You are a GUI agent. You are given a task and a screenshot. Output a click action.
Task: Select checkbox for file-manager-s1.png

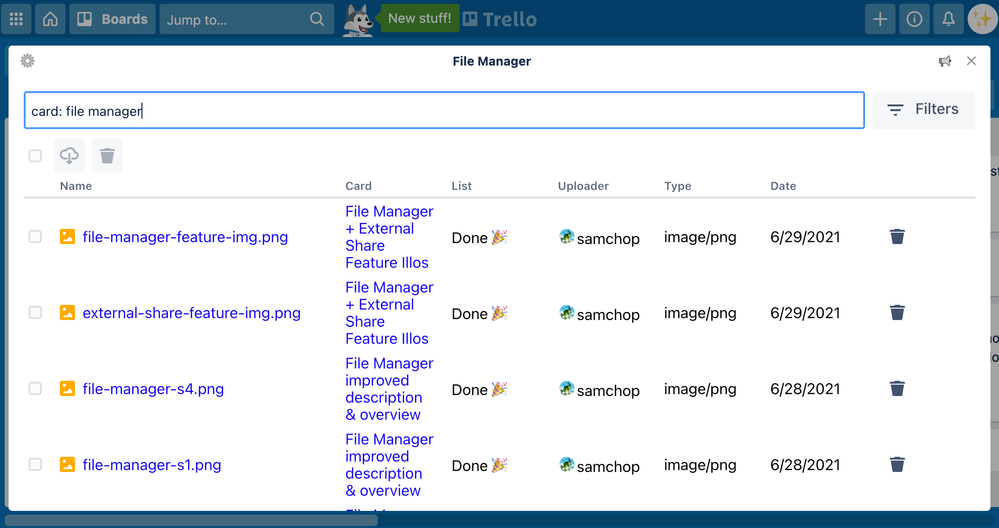pyautogui.click(x=35, y=464)
